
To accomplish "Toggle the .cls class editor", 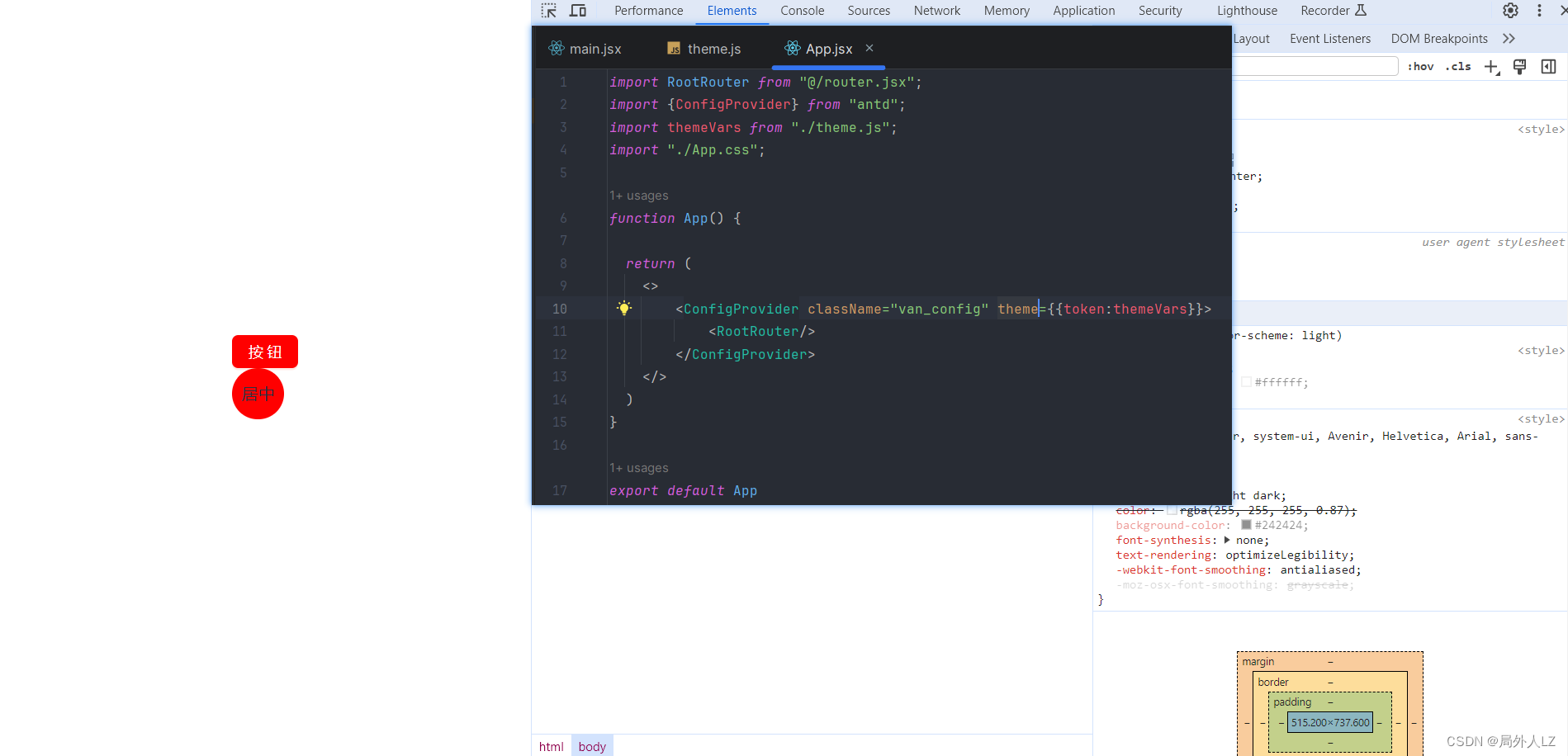I will (x=1458, y=67).
